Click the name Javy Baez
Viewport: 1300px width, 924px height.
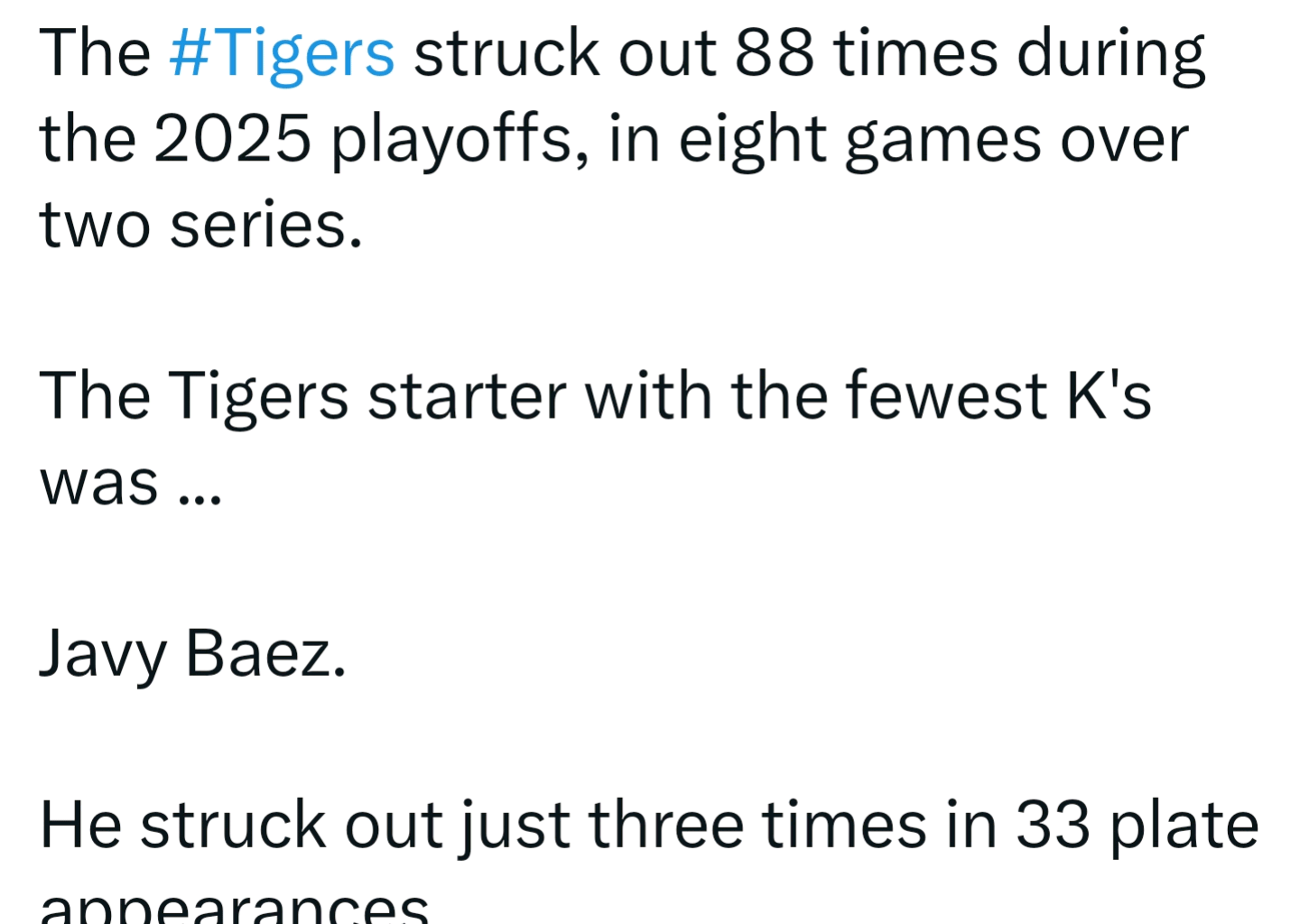192,653
